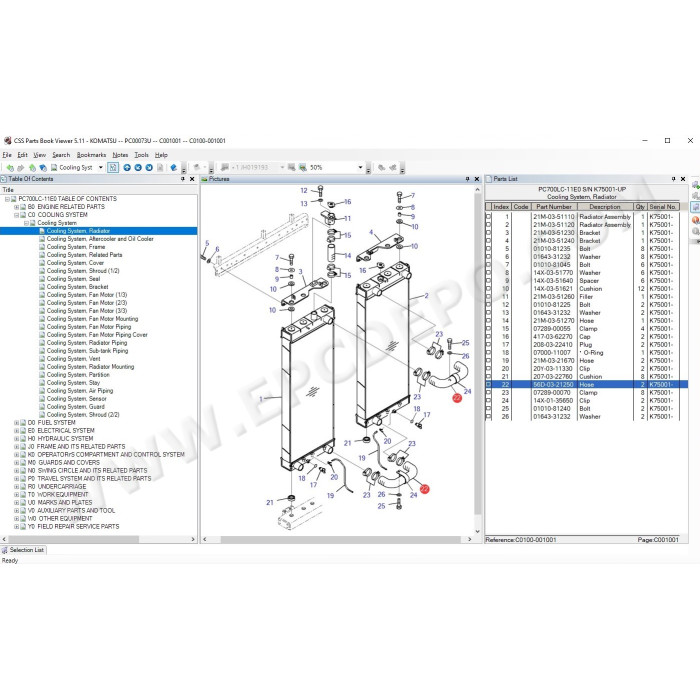The height and width of the screenshot is (700, 700).
Task: Open the Help menu
Action: click(x=161, y=155)
